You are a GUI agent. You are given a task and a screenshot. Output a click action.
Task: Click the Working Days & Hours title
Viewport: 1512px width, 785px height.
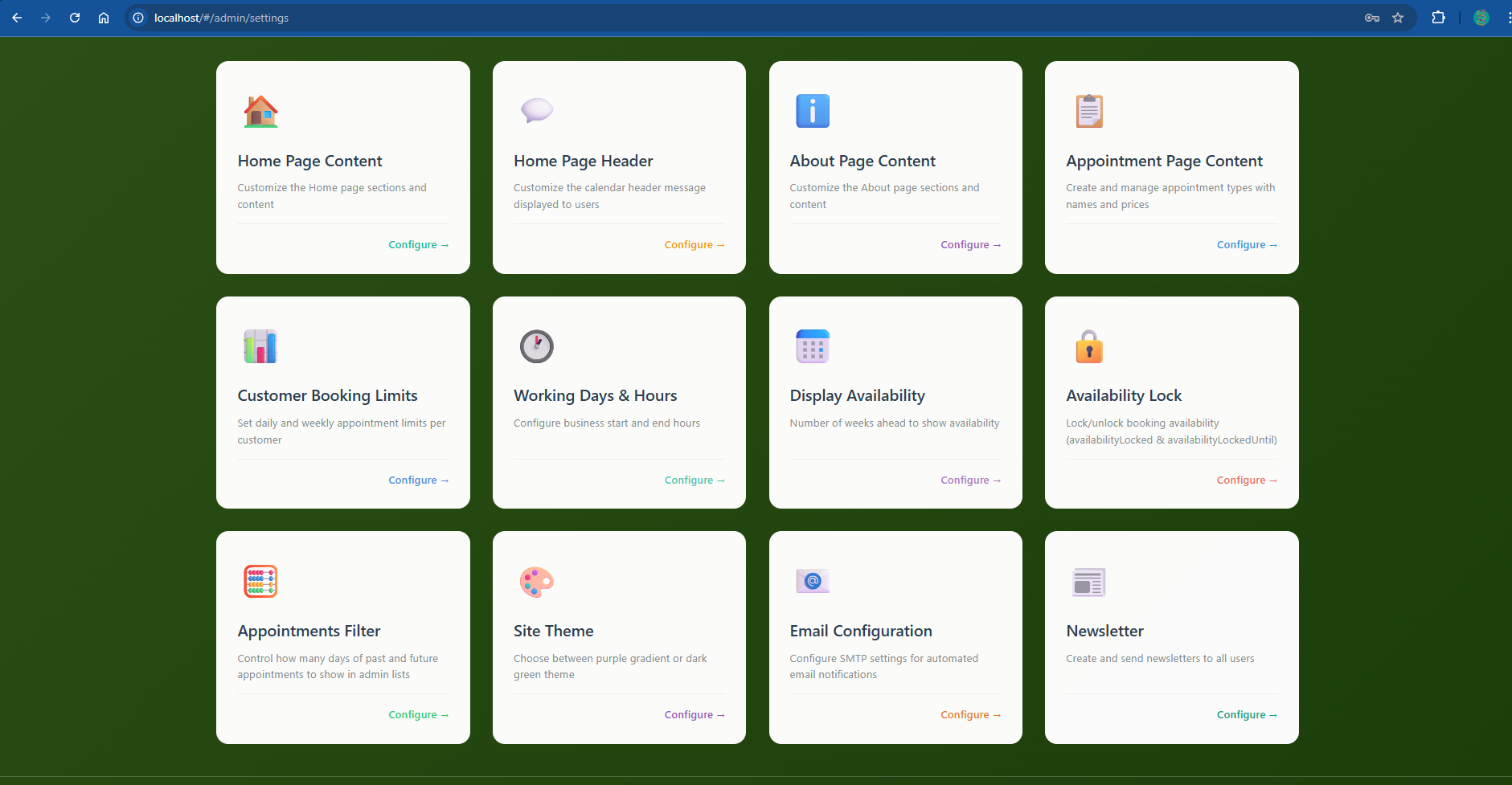pyautogui.click(x=595, y=395)
